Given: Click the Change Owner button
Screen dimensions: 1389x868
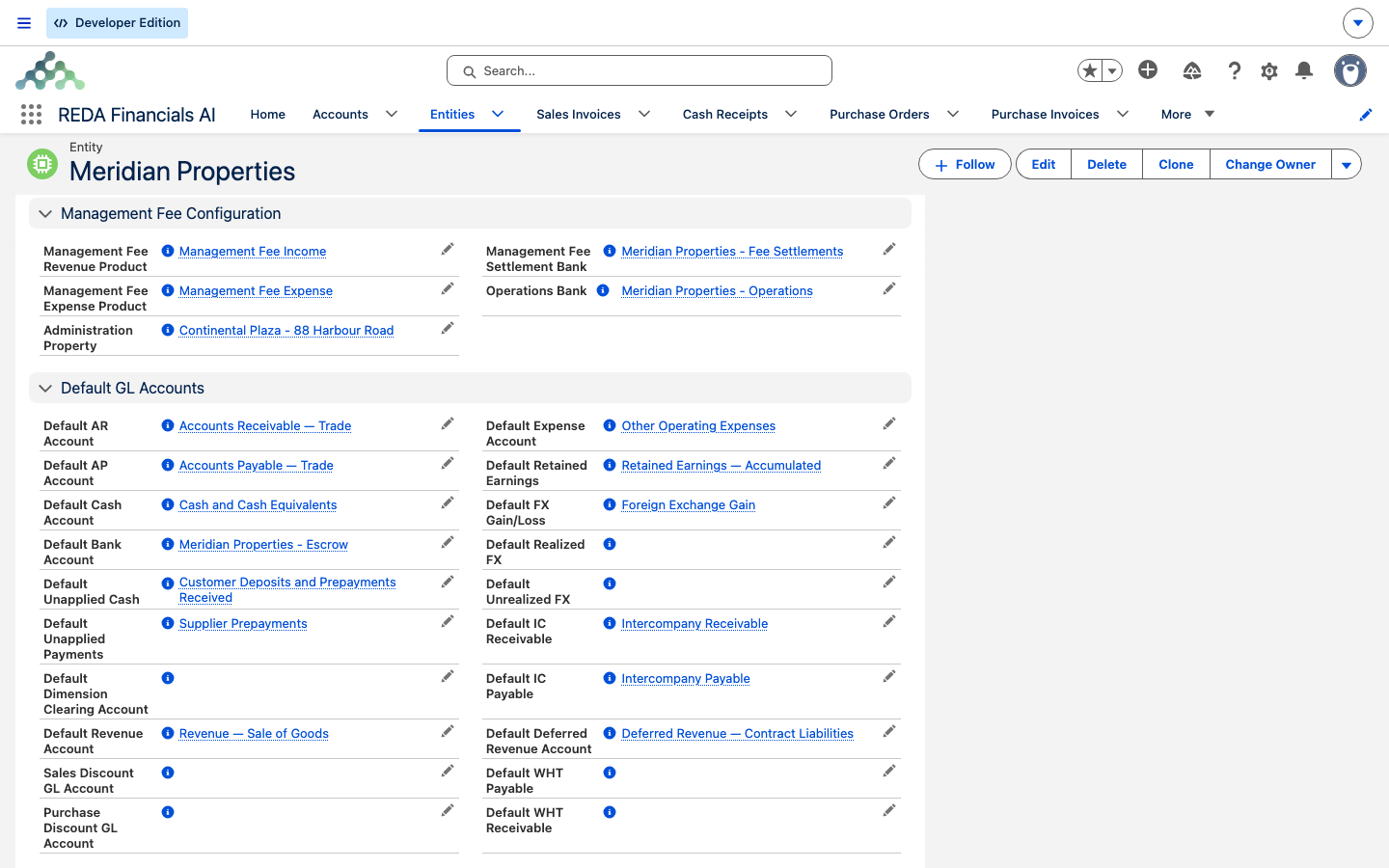Looking at the screenshot, I should (1270, 165).
